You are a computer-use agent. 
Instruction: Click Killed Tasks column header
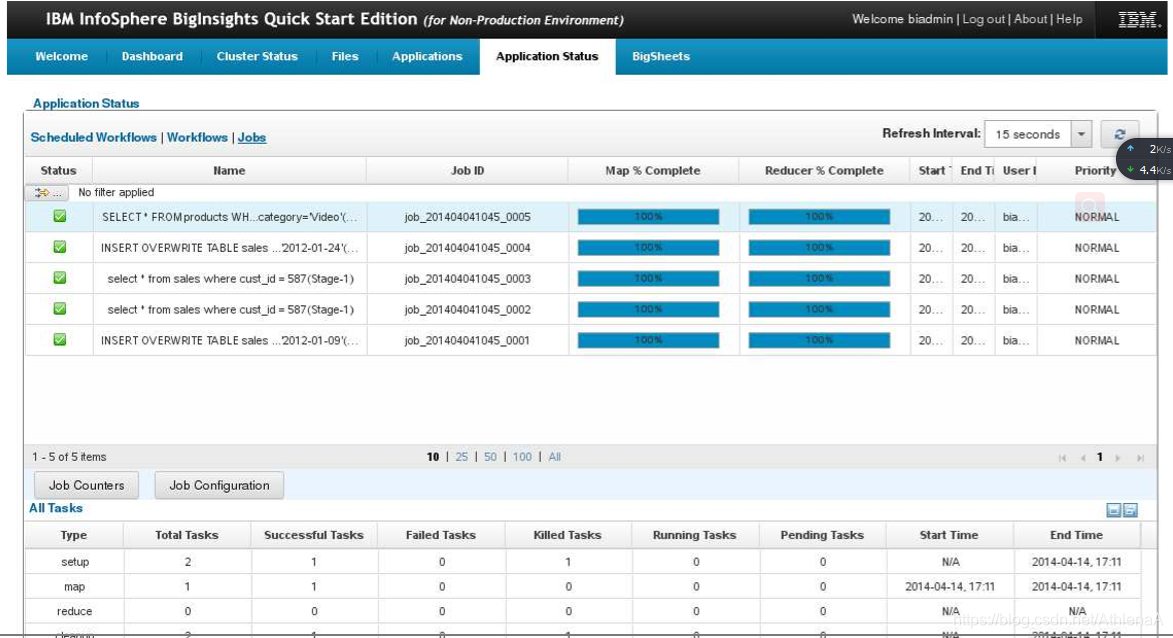point(567,535)
